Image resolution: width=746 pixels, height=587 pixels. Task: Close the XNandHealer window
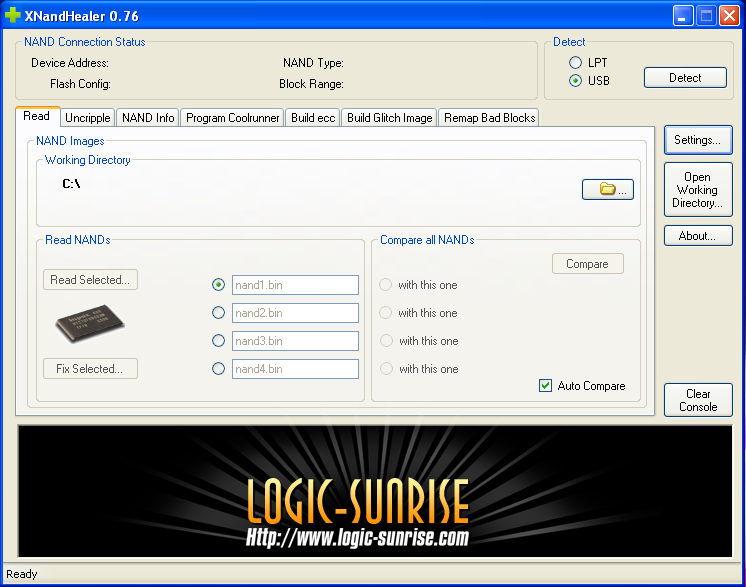(x=729, y=16)
